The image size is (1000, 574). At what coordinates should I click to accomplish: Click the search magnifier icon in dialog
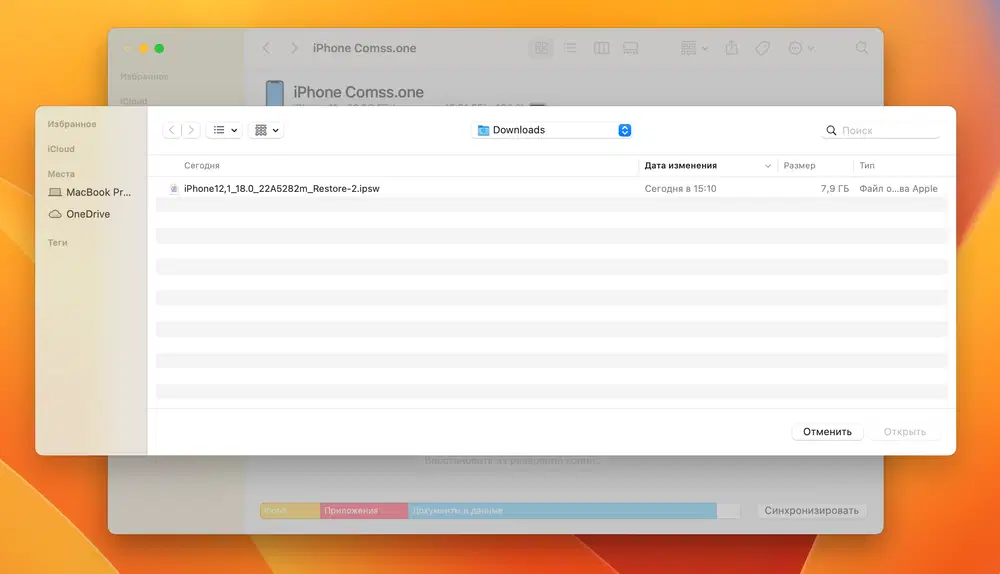[x=831, y=130]
